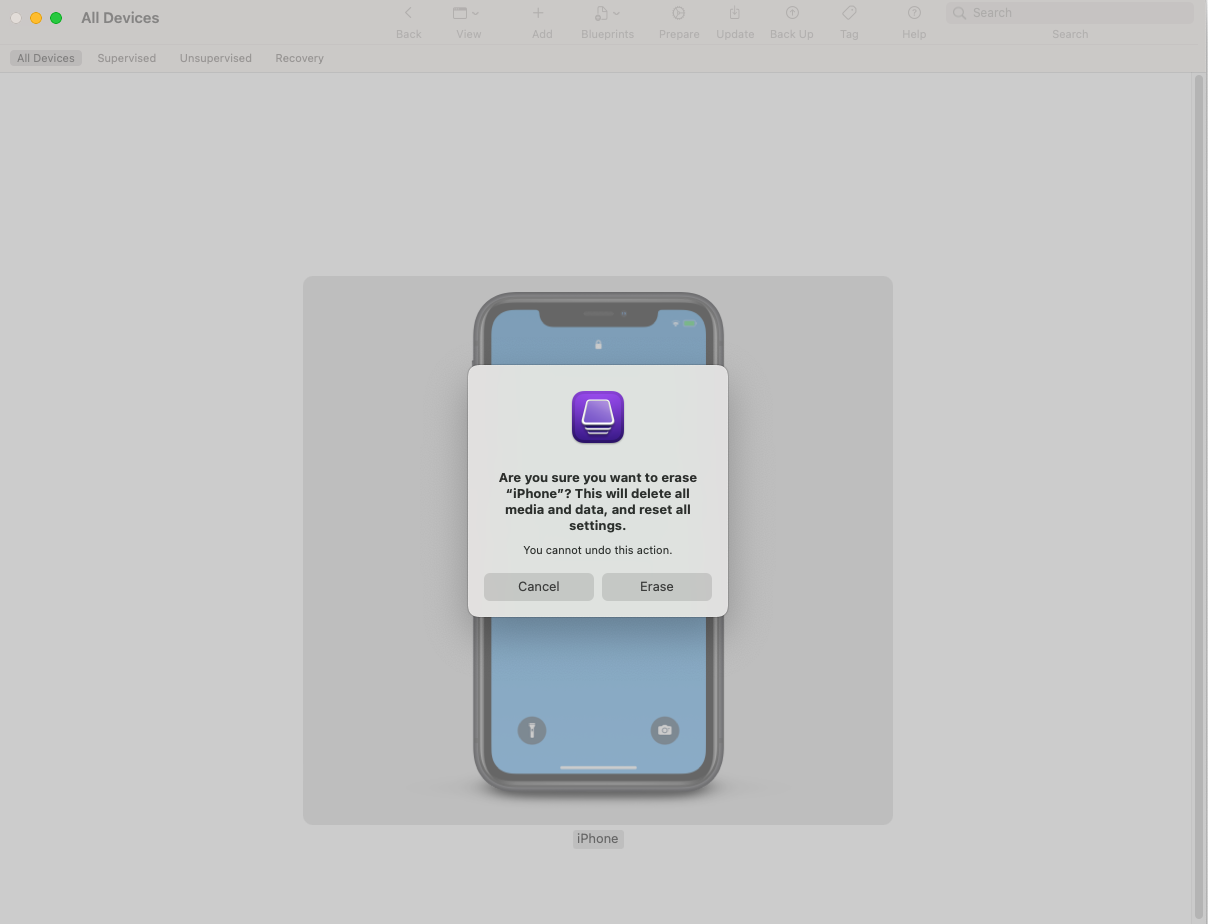Click the magnifier icon in search field
1208x924 pixels.
pyautogui.click(x=960, y=13)
